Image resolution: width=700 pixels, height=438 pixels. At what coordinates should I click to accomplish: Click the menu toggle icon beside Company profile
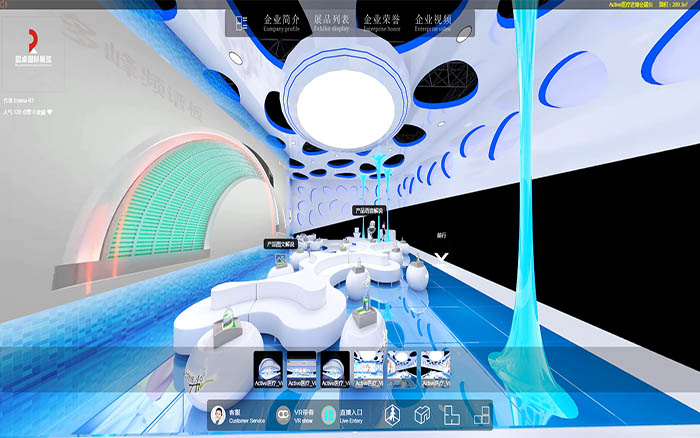pyautogui.click(x=239, y=23)
